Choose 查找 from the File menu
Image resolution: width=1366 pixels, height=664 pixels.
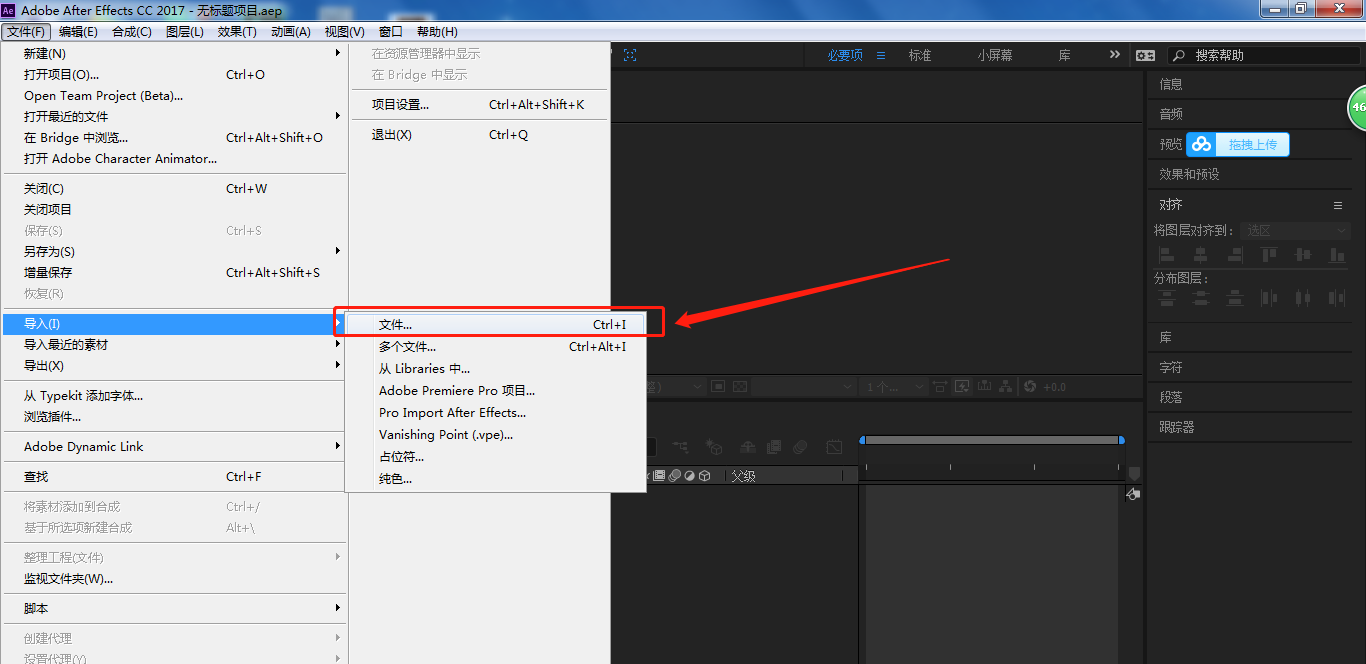tap(174, 477)
